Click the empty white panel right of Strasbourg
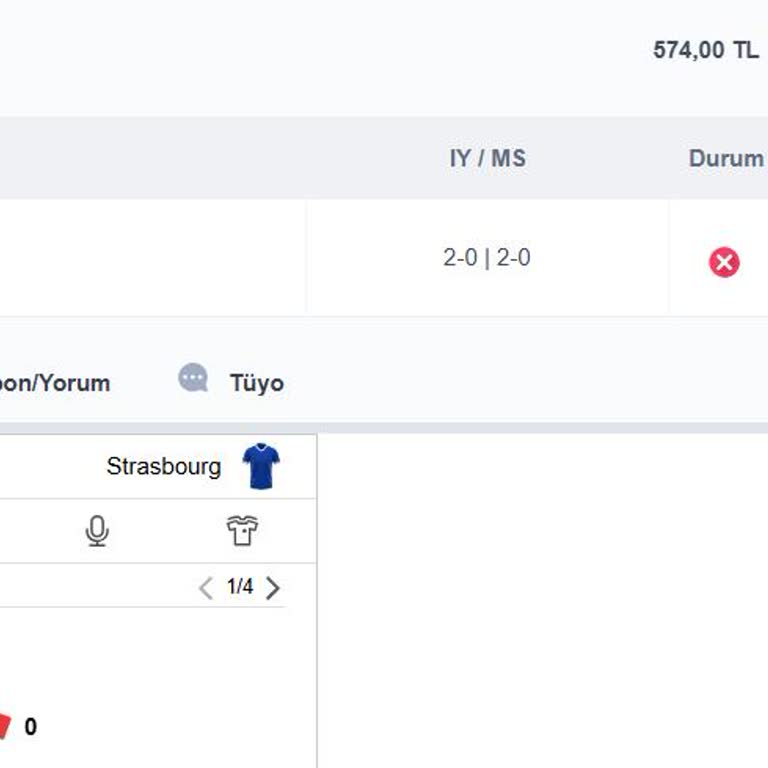The image size is (768, 768). tap(540, 600)
